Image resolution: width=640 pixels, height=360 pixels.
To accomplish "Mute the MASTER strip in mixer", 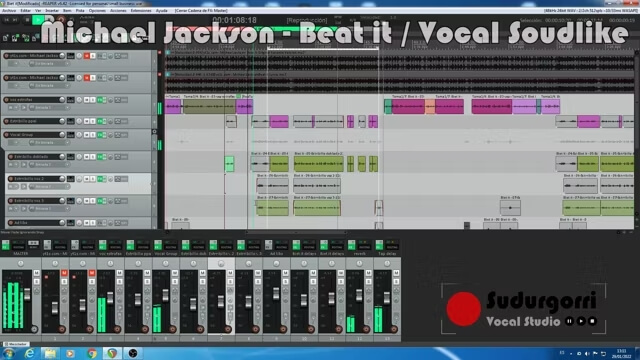I will (36, 273).
